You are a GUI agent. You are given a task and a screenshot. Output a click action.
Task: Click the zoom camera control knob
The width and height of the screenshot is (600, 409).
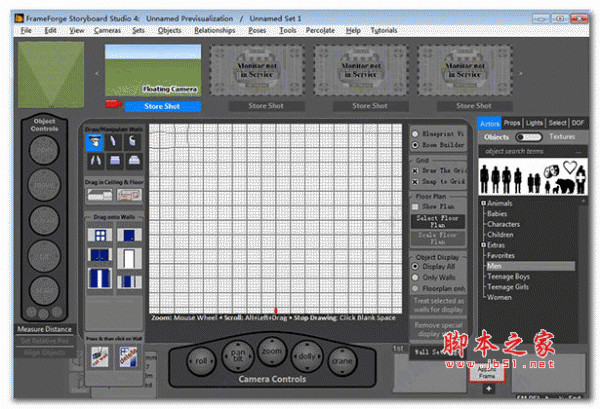[272, 351]
